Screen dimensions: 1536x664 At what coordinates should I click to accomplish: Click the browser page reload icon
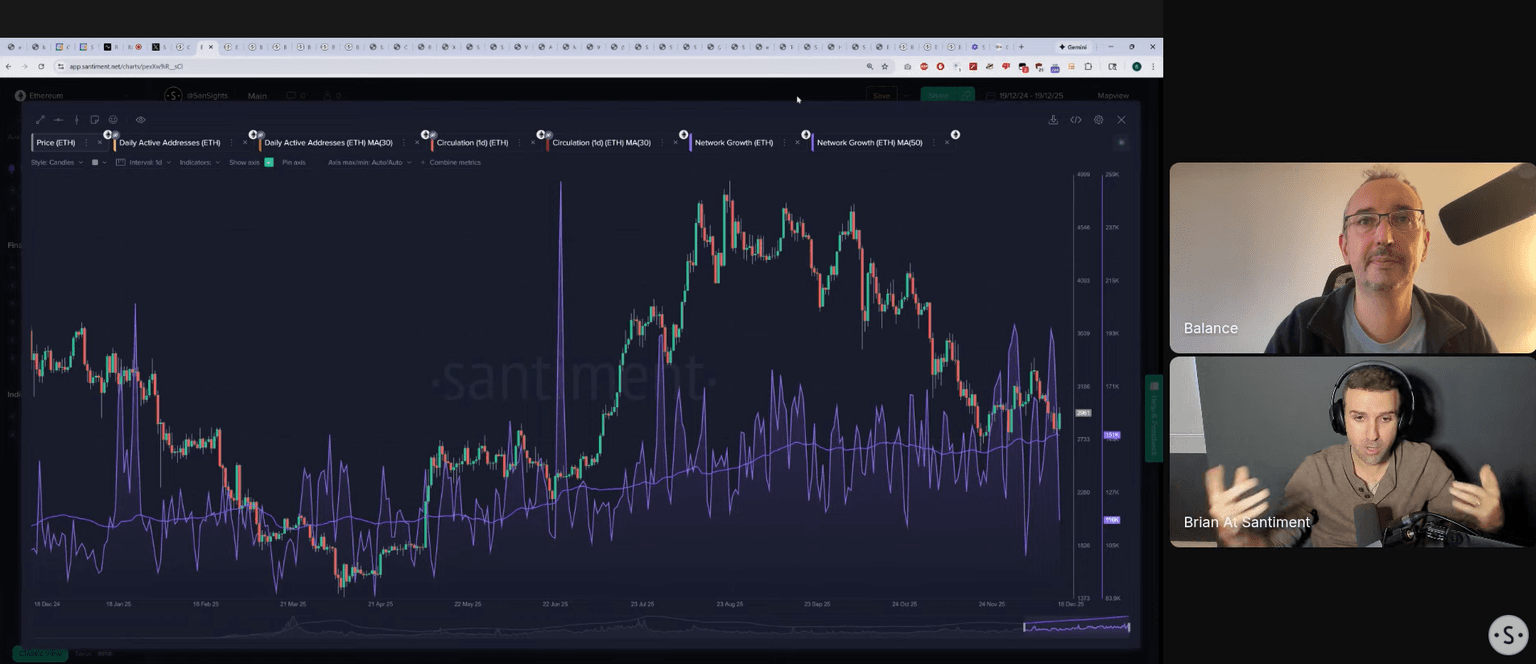coord(41,66)
